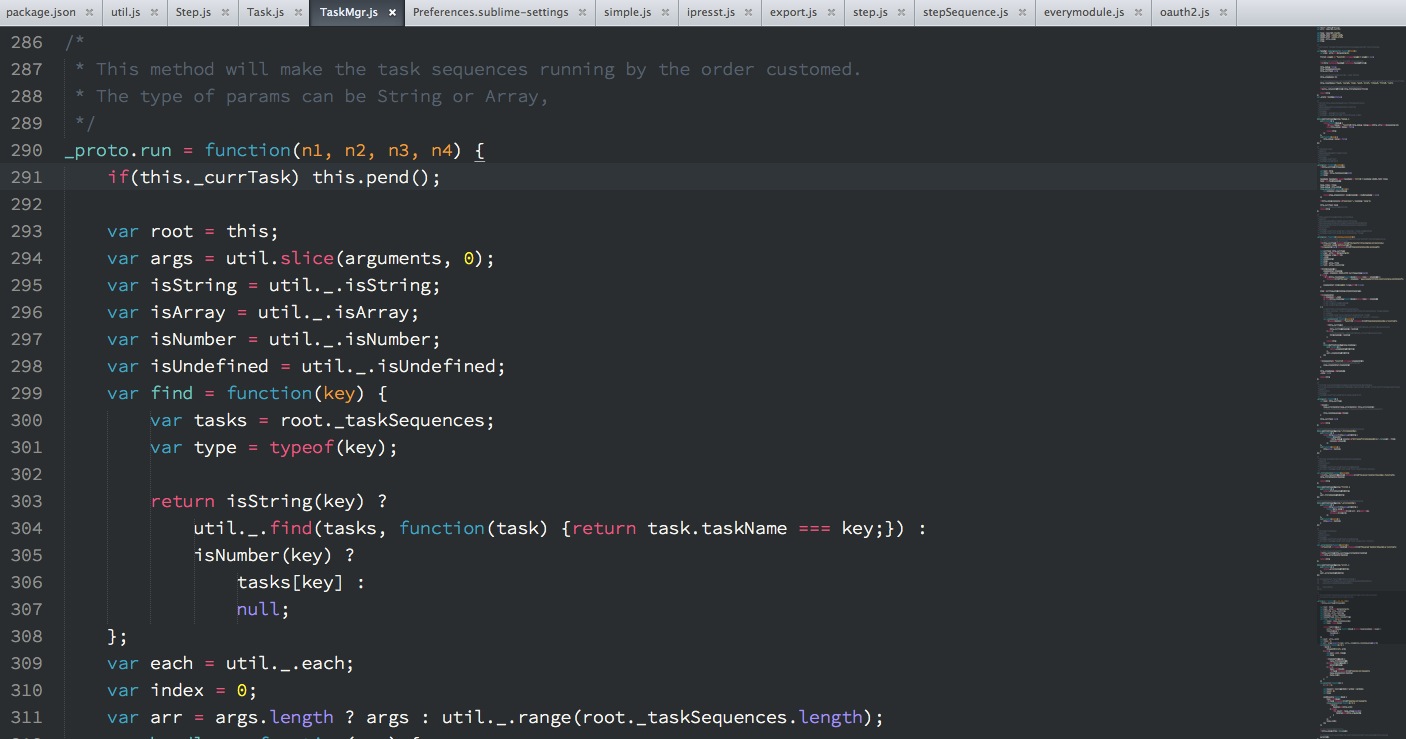Click line number 299 in the gutter
The width and height of the screenshot is (1406, 739).
point(27,393)
